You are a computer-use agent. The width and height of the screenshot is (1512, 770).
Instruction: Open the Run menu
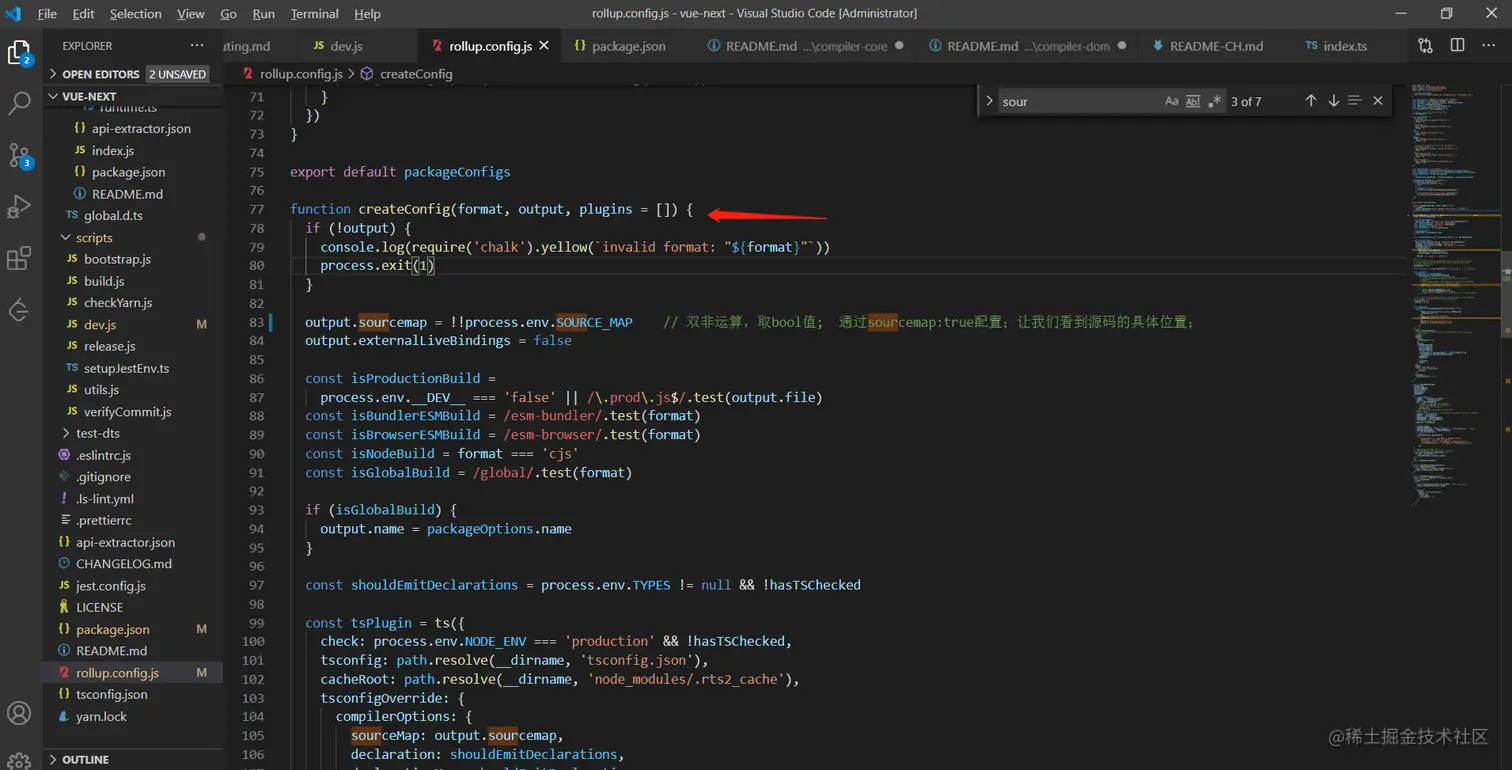coord(264,14)
